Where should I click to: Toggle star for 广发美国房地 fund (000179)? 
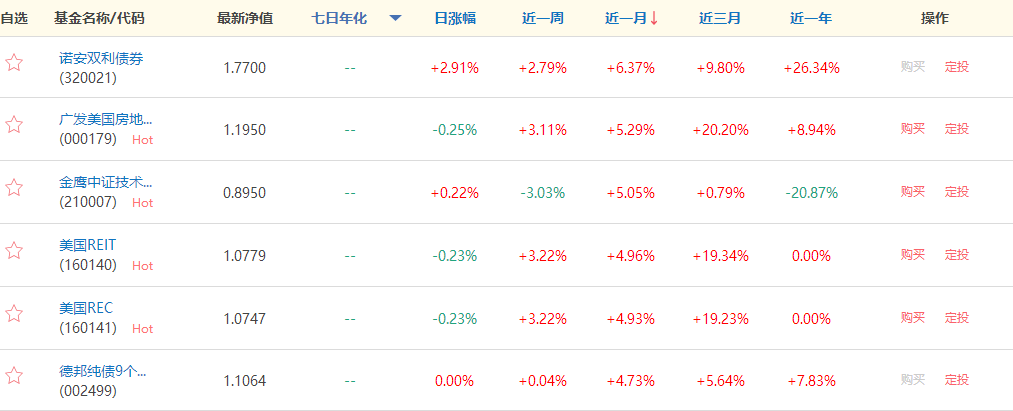pos(14,125)
